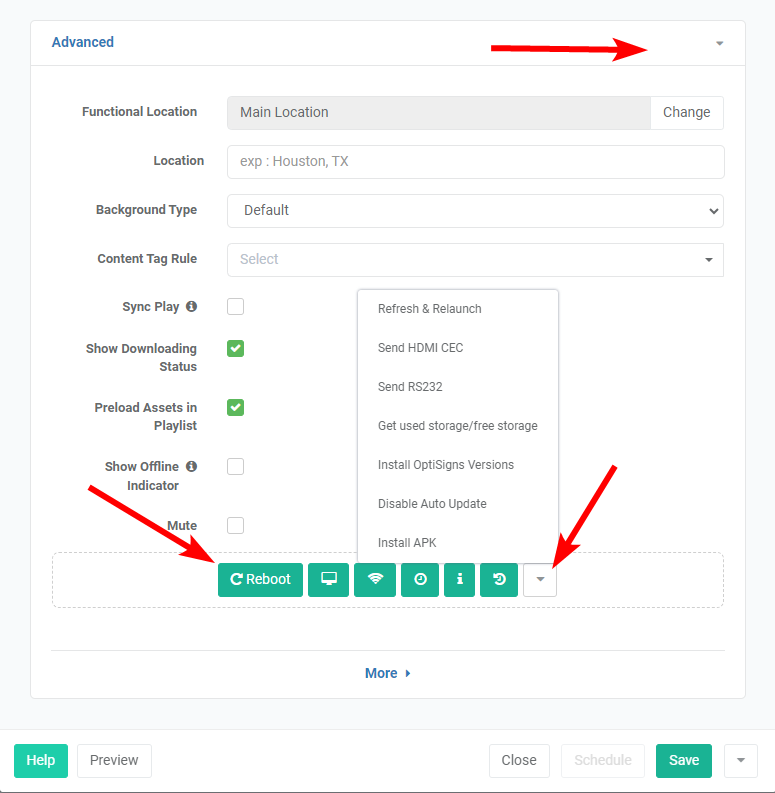Viewport: 775px width, 793px height.
Task: Click the clock icon button
Action: [x=420, y=580]
